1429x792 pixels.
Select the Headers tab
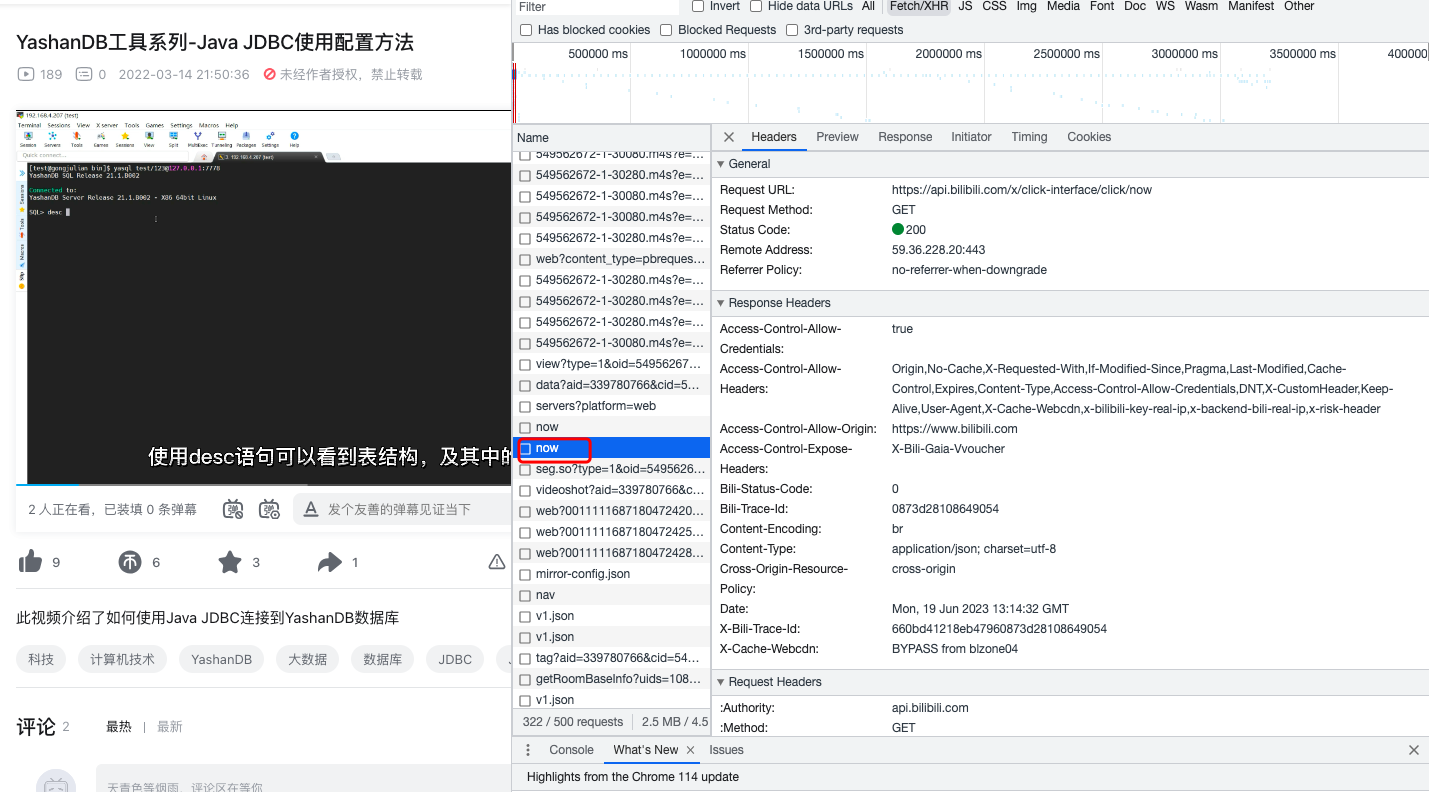tap(774, 137)
